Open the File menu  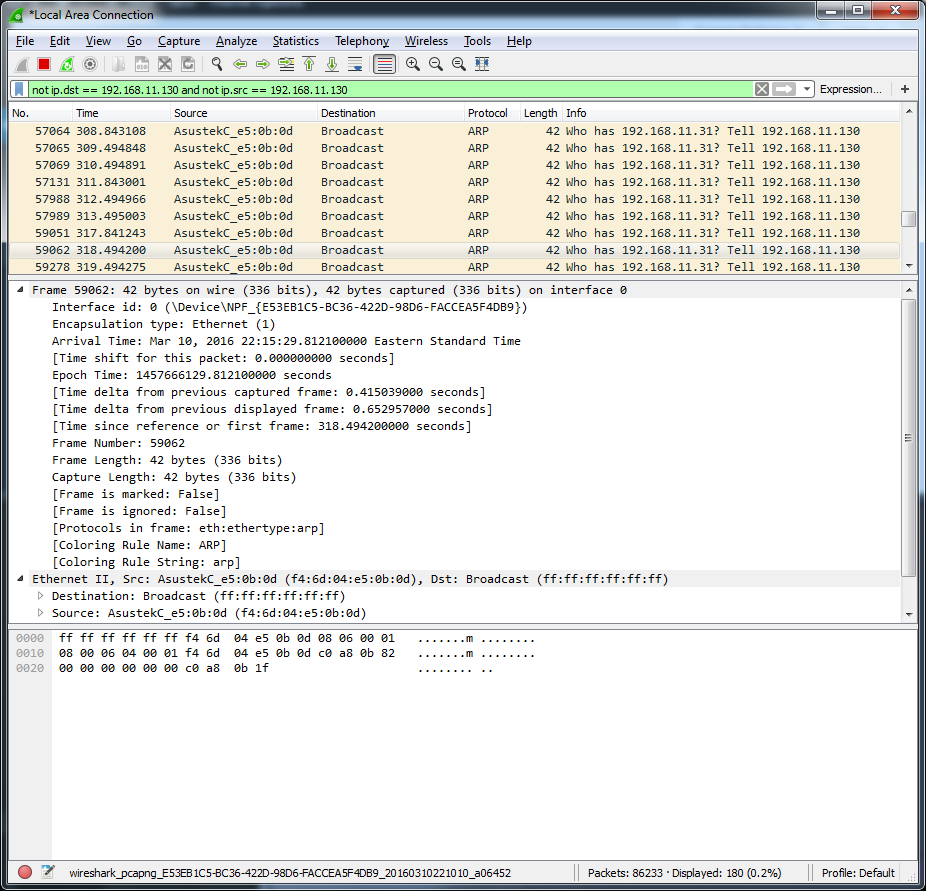[x=25, y=41]
